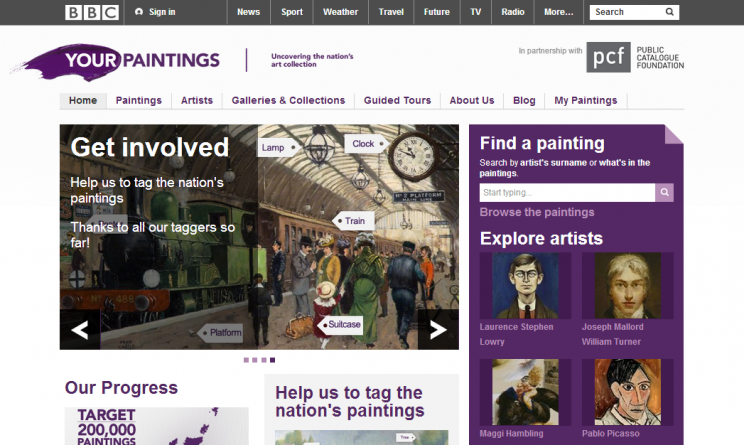Click the Lamp tag on the painting

pyautogui.click(x=278, y=148)
